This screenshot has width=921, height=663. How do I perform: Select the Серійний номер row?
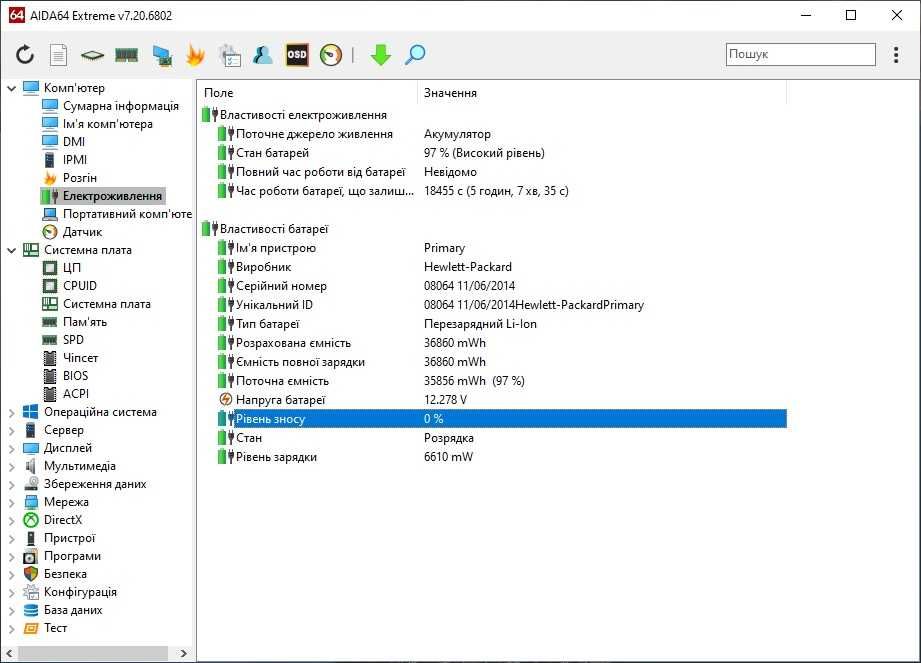tap(502, 286)
